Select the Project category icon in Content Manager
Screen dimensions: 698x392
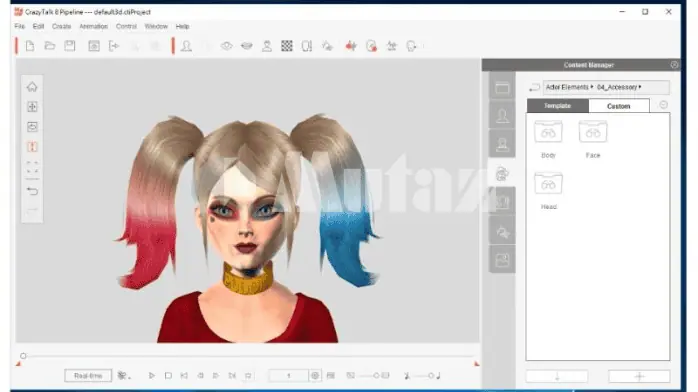502,88
